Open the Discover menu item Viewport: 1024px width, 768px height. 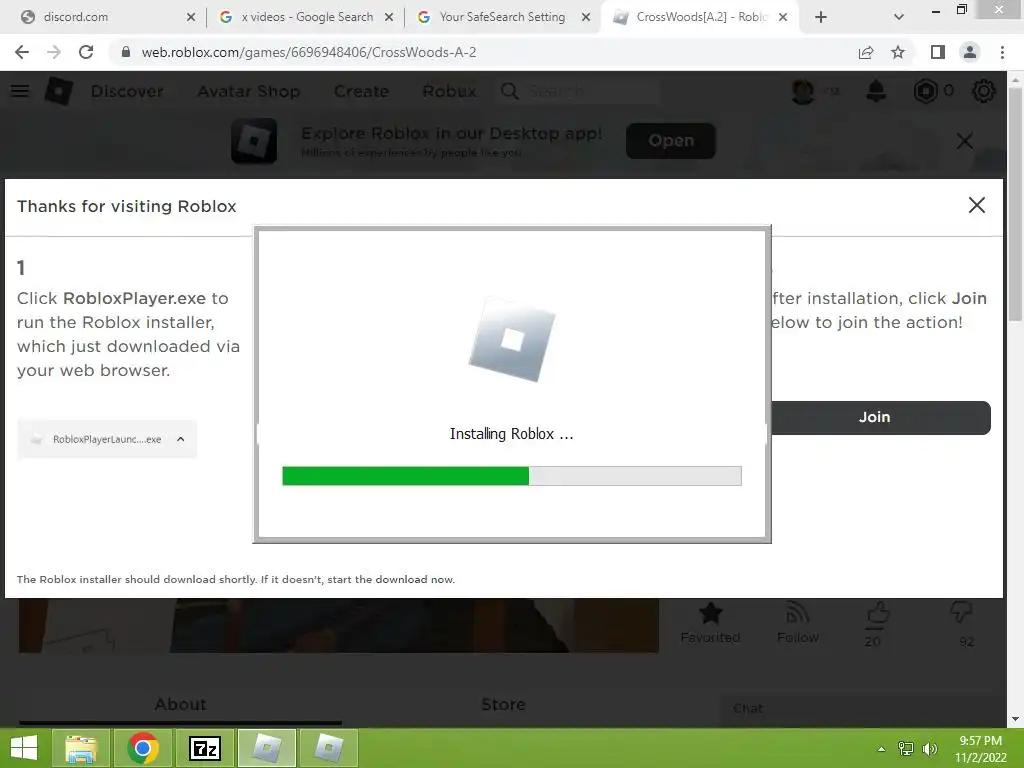pos(127,91)
